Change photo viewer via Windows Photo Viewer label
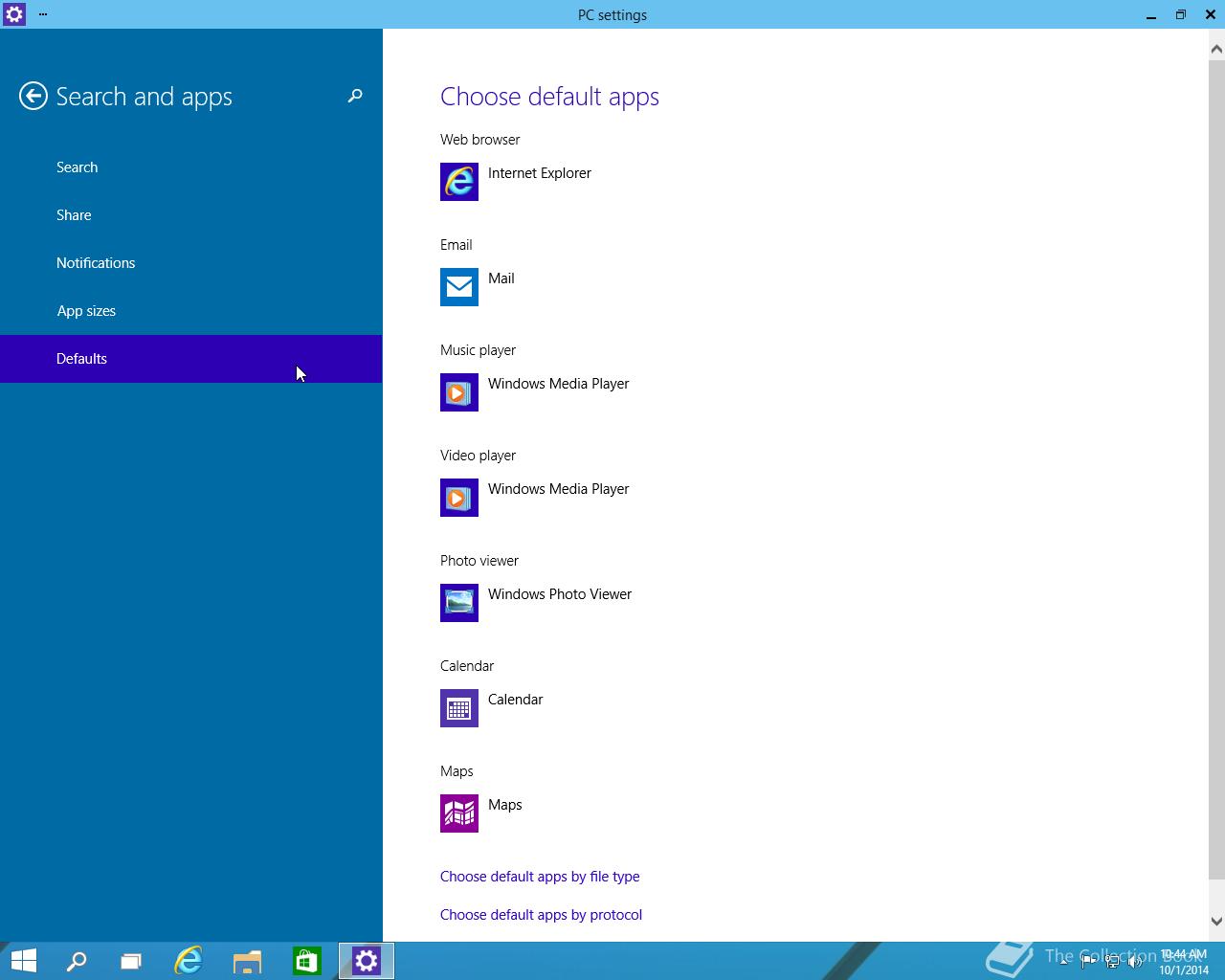Screen dimensions: 1225x980 click(x=560, y=594)
